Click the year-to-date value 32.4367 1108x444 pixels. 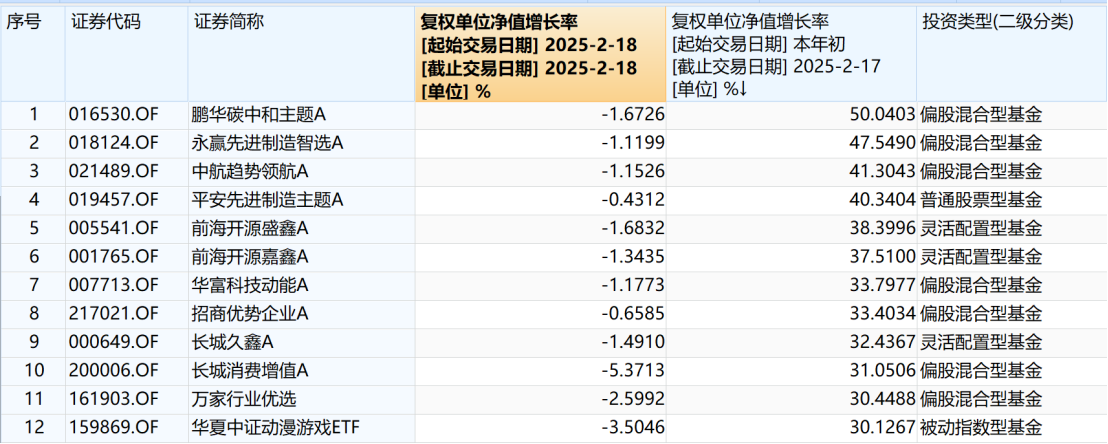click(x=885, y=342)
